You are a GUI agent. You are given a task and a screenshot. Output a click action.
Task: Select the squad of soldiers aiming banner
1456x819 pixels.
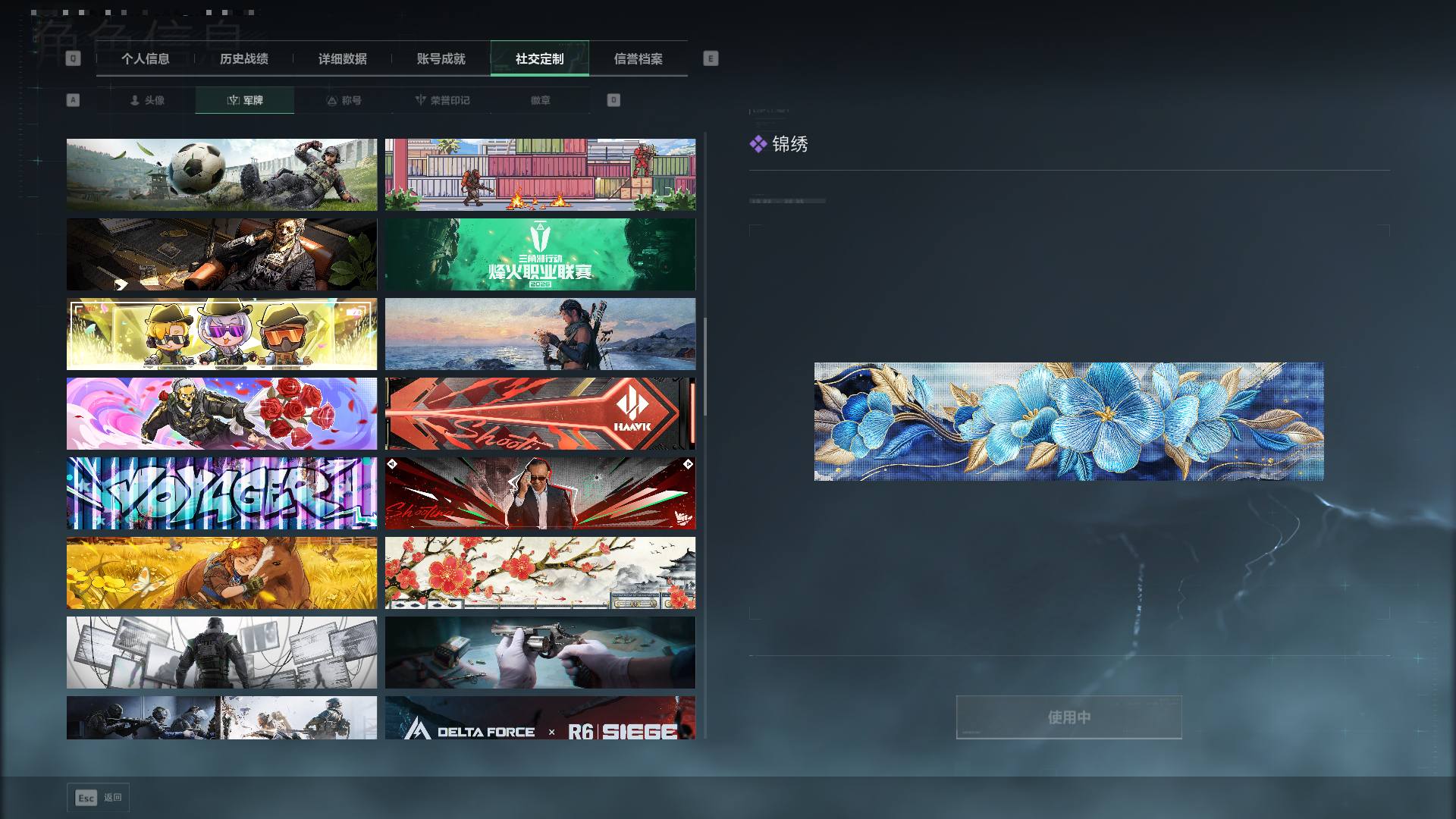(221, 718)
